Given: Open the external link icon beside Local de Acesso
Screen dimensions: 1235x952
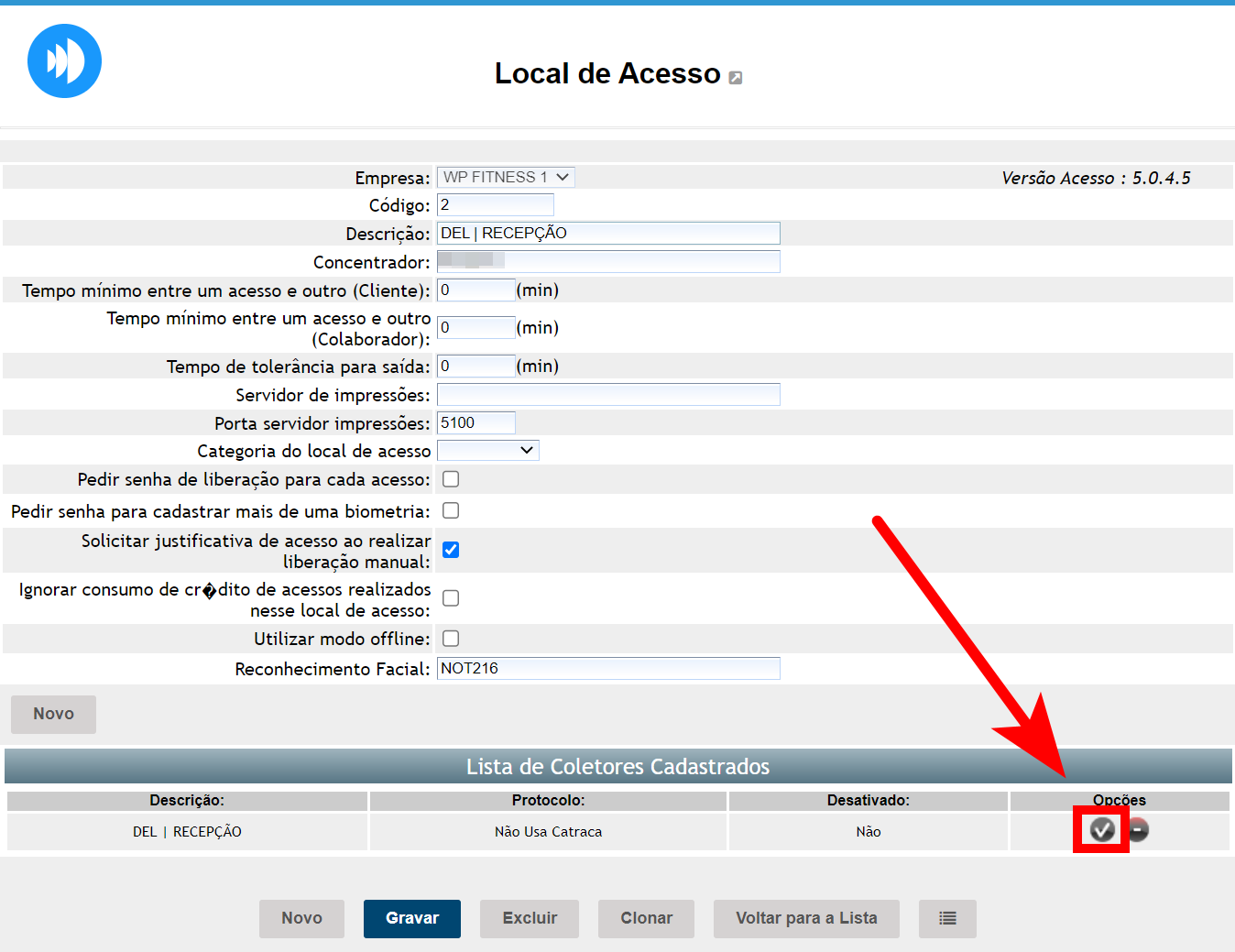Looking at the screenshot, I should [x=735, y=78].
